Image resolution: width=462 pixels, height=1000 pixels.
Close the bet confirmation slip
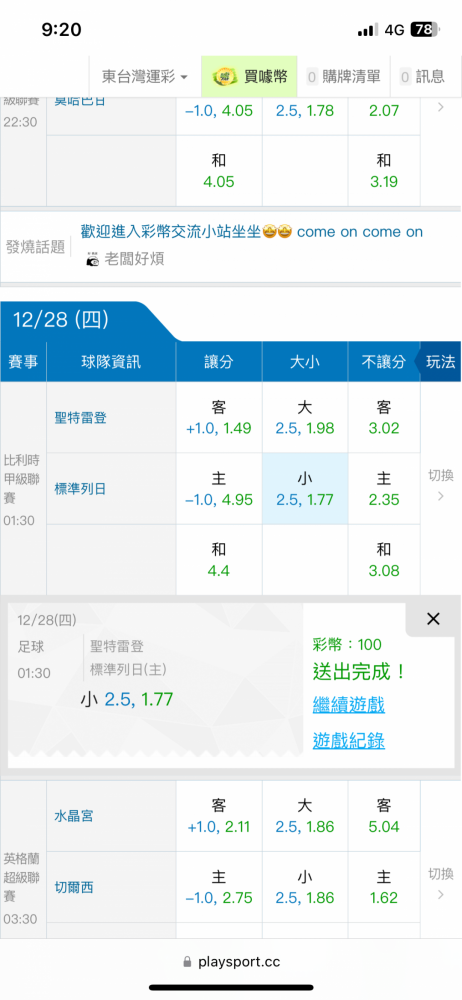tap(433, 618)
